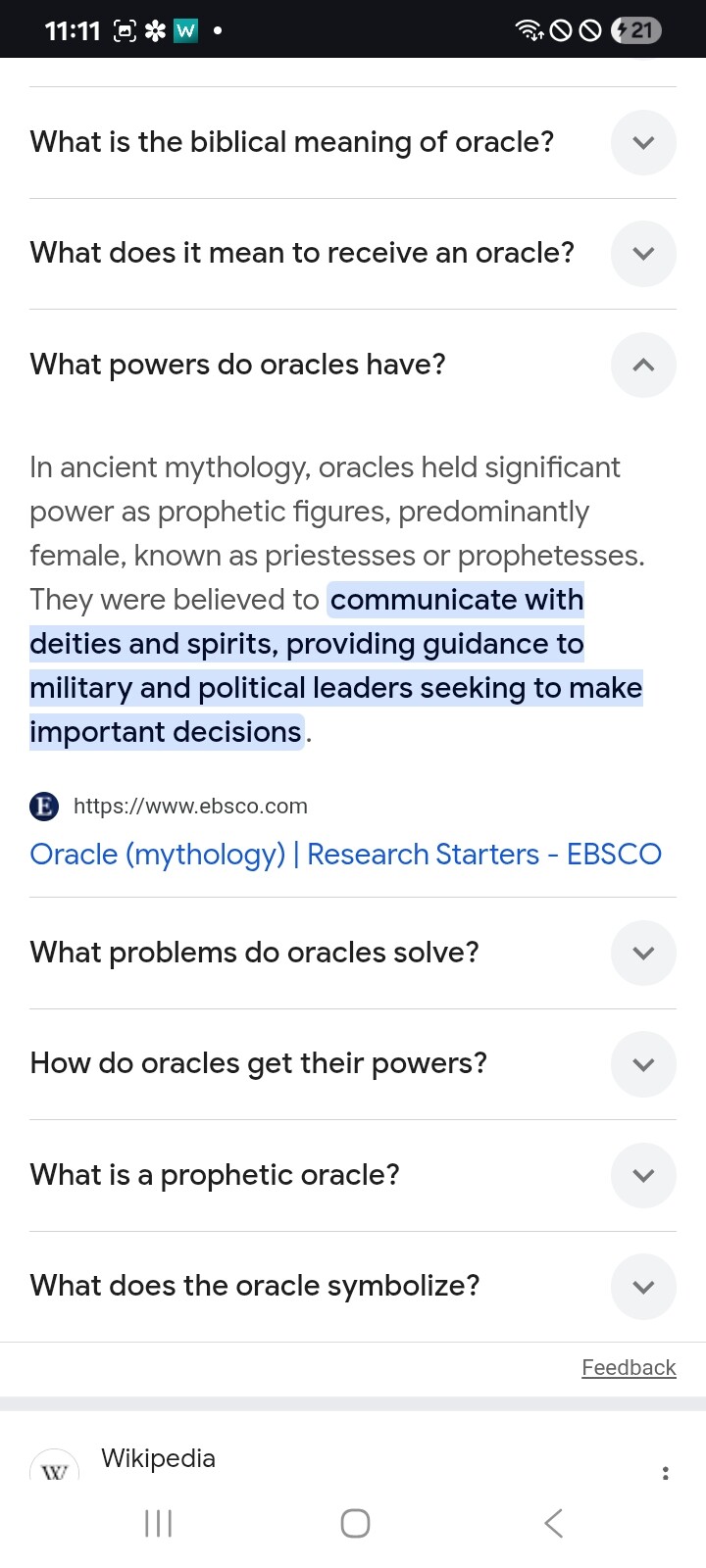The height and width of the screenshot is (1568, 706).
Task: Open recent apps navigation button
Action: 159,1523
